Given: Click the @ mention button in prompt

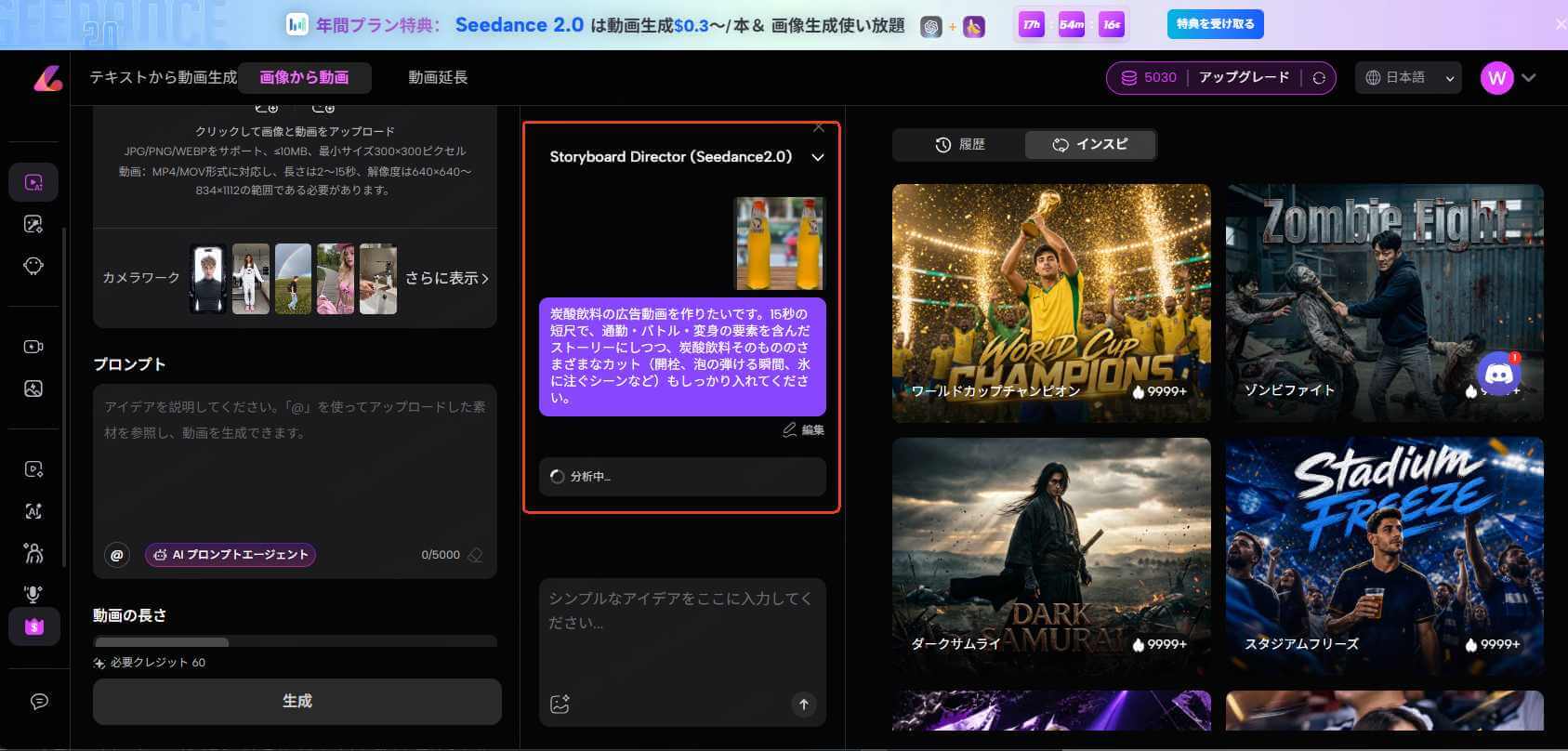Looking at the screenshot, I should (117, 555).
